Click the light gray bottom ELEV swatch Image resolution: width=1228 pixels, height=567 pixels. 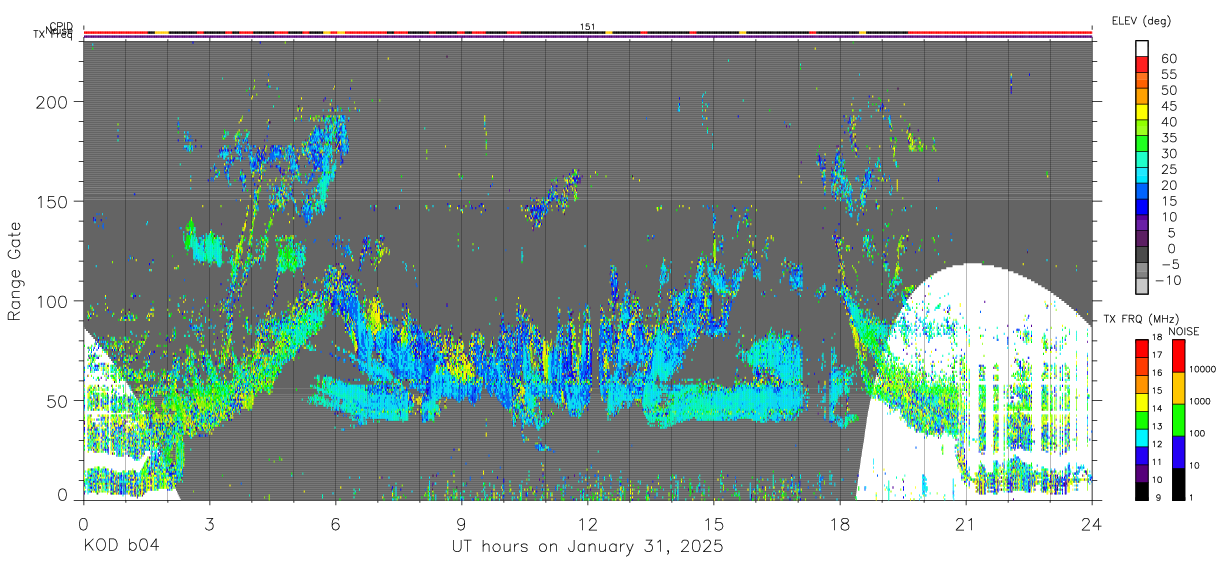coord(1142,286)
